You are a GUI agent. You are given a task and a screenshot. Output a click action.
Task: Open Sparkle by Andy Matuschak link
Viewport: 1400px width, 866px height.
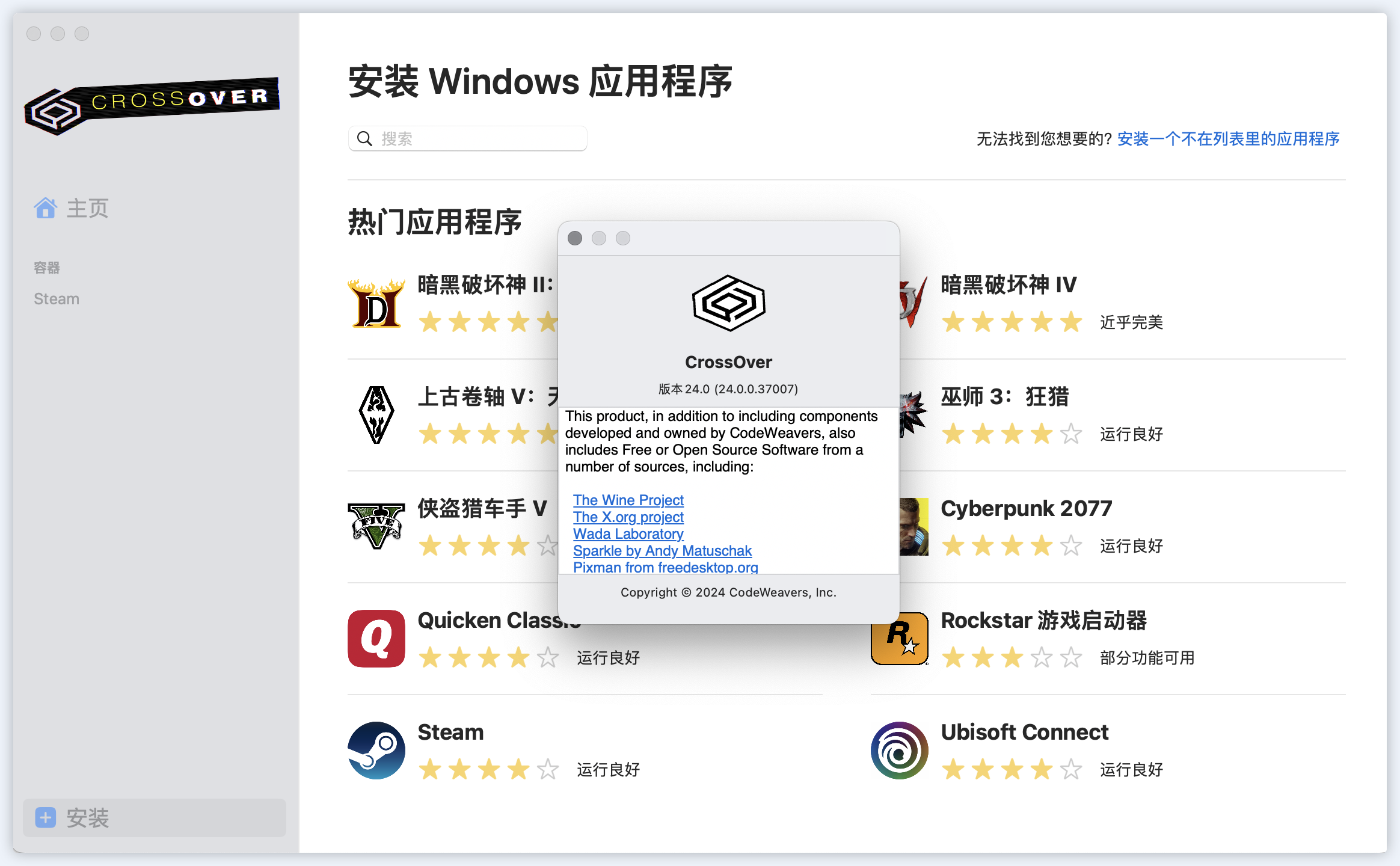tap(662, 551)
